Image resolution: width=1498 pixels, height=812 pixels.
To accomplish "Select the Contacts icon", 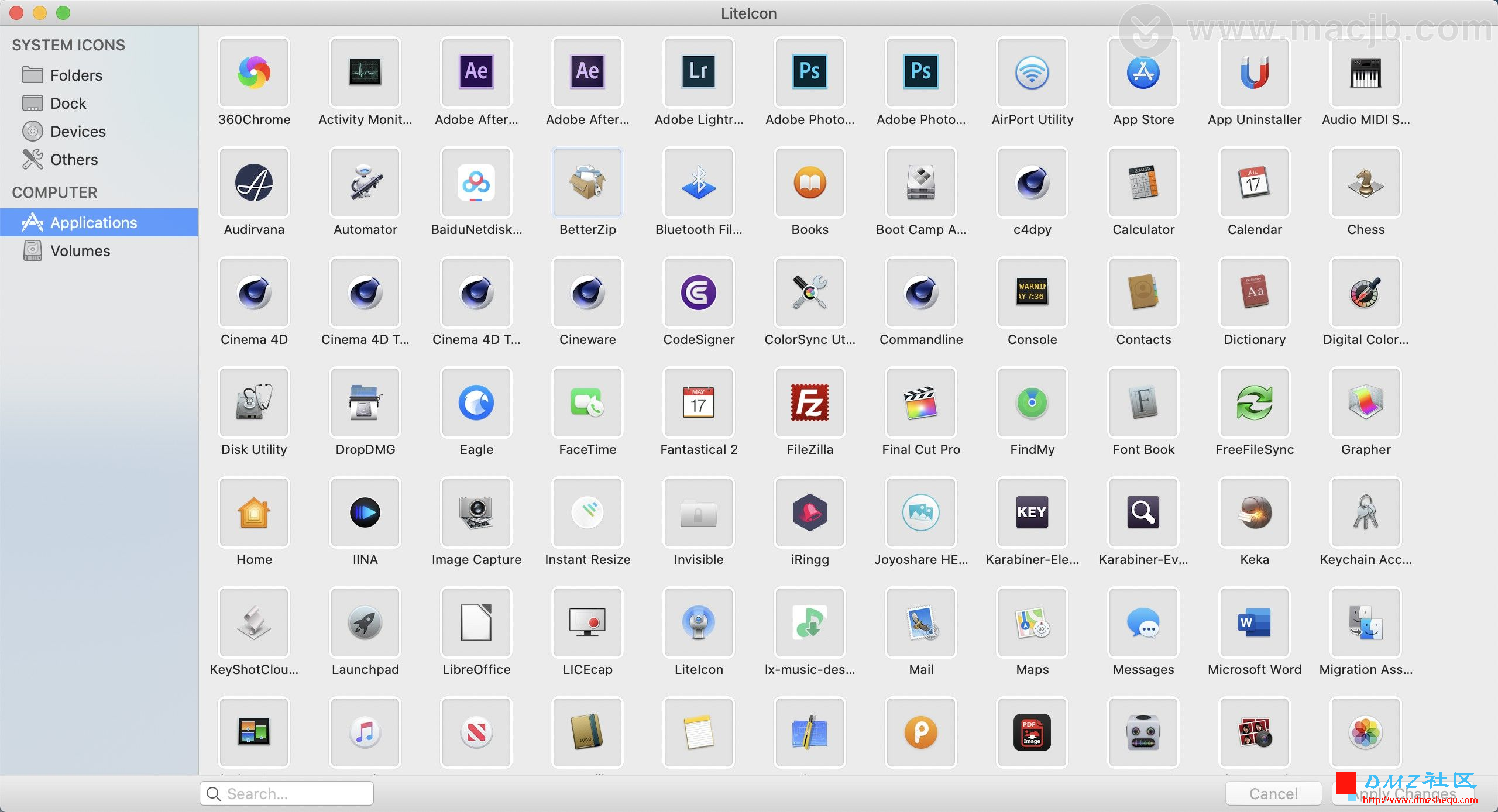I will 1143,293.
